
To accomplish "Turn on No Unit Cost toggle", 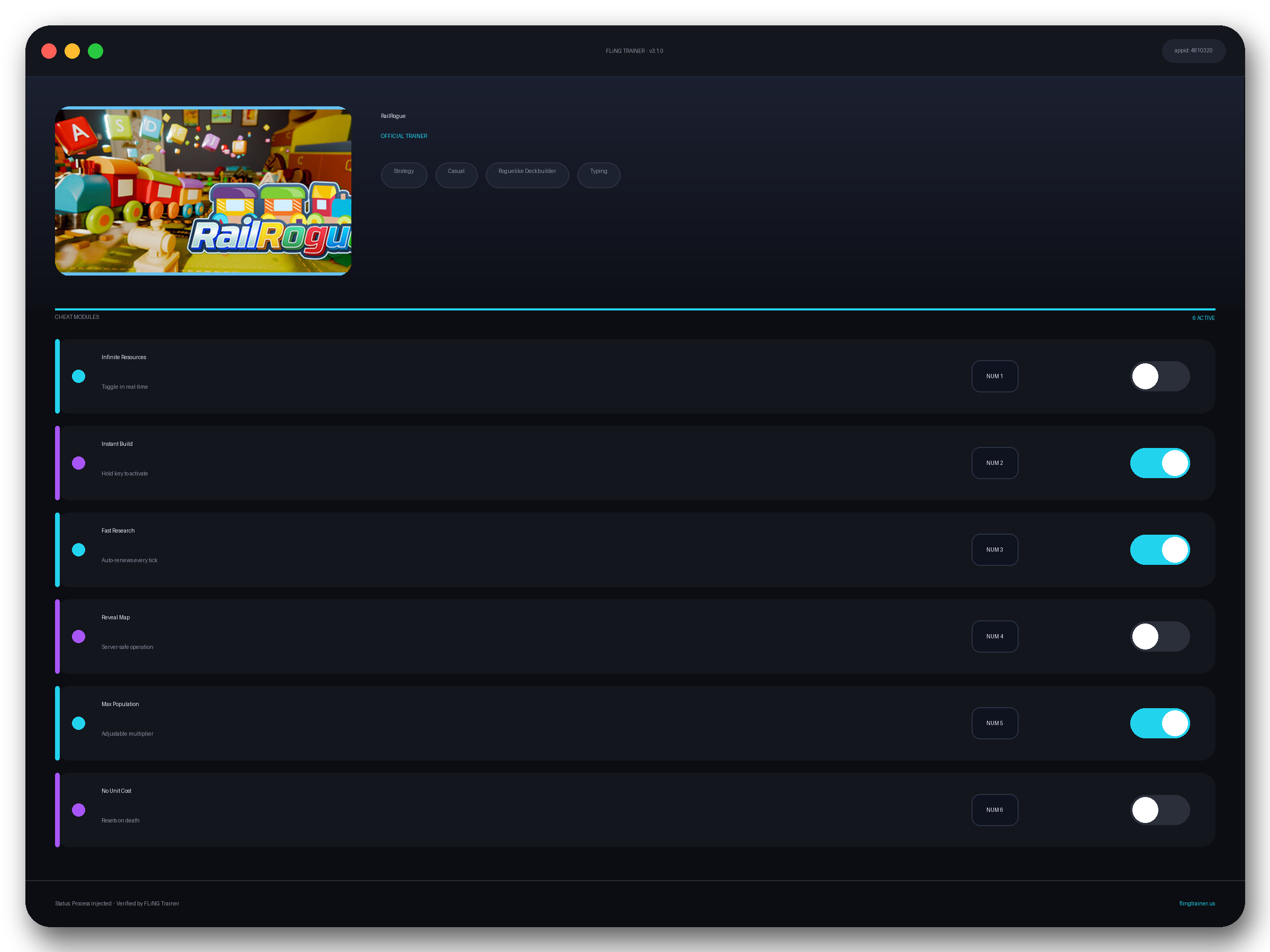I will click(1160, 810).
